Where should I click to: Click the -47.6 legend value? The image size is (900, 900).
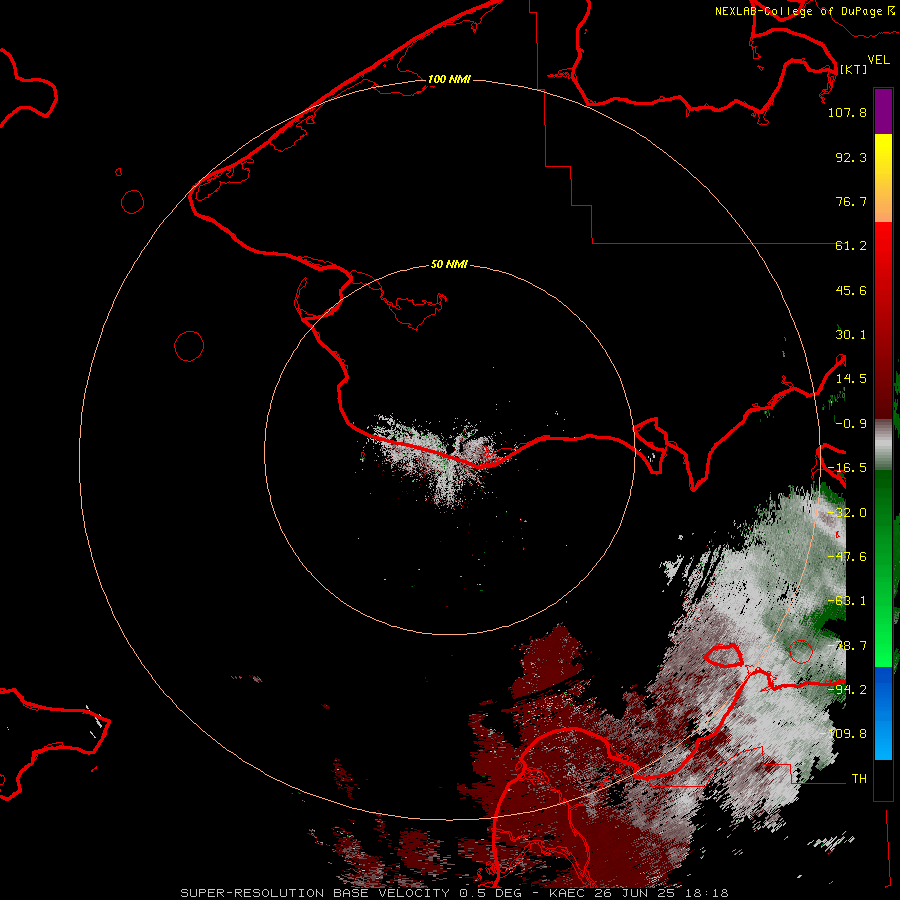click(847, 557)
